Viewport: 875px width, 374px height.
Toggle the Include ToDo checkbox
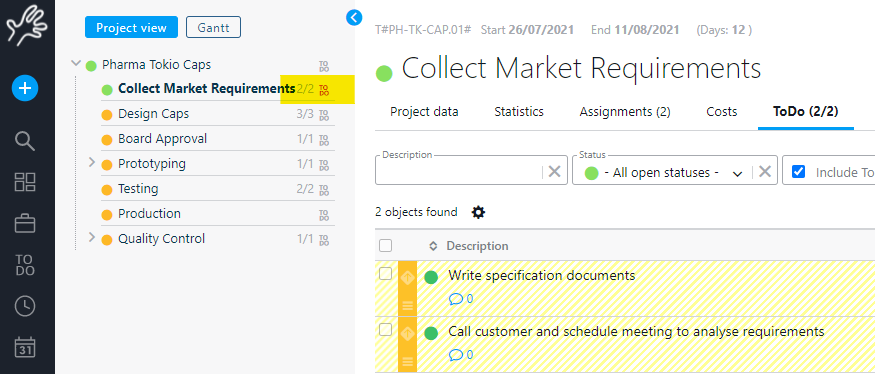[799, 172]
